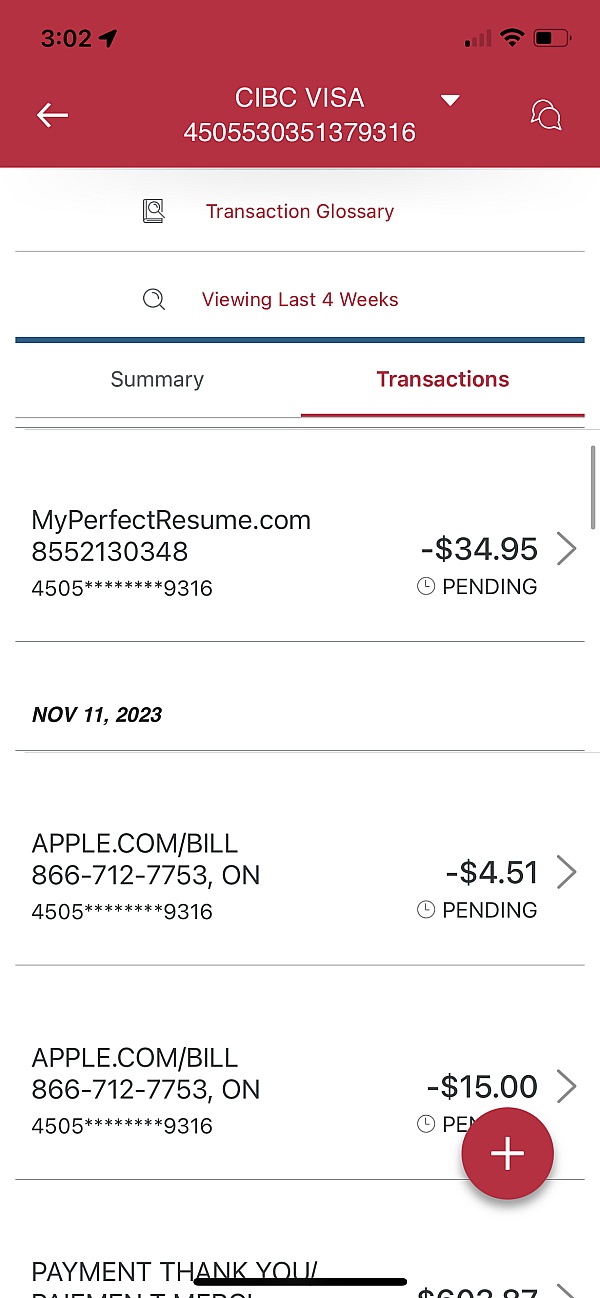Tap the pending clock icon for -$4.51
This screenshot has height=1298, width=600.
(426, 910)
